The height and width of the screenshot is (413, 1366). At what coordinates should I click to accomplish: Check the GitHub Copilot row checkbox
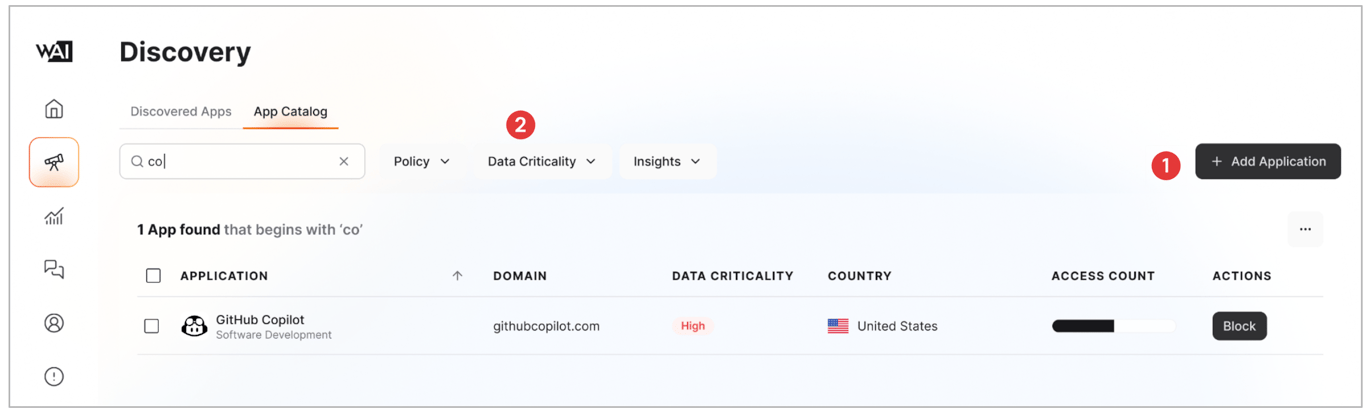coord(152,326)
